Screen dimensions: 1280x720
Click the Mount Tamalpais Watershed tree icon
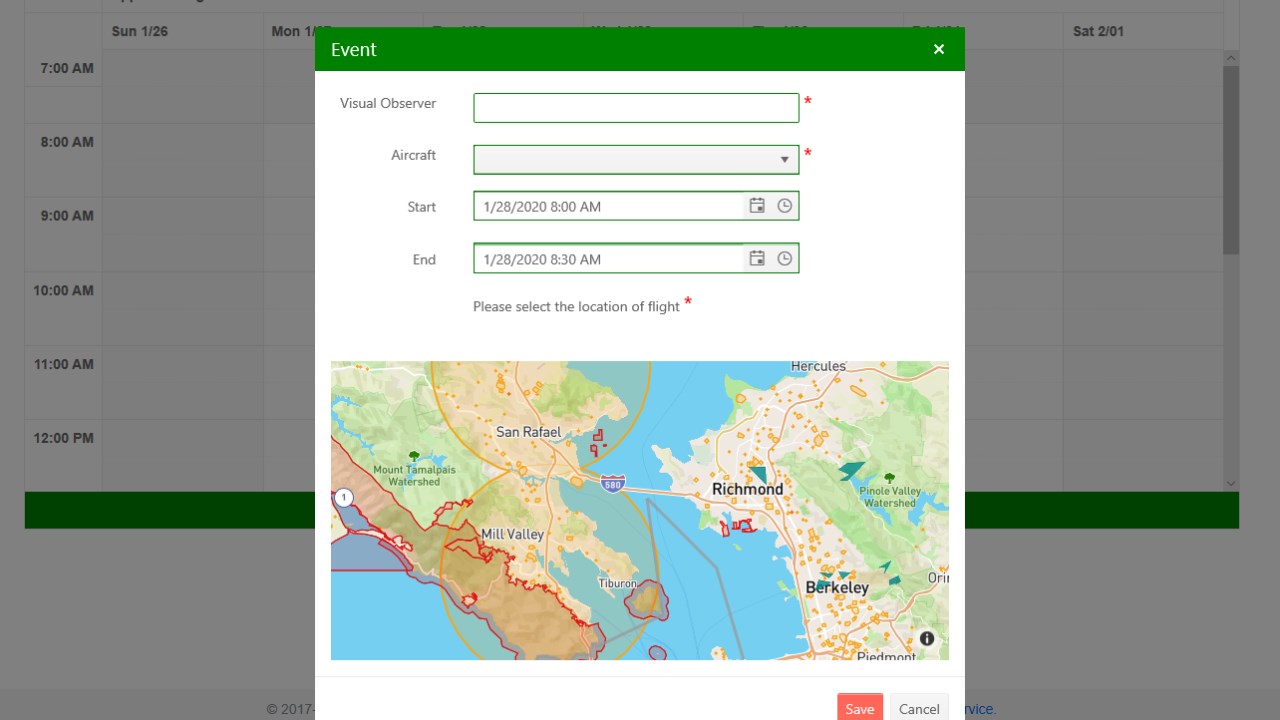(414, 456)
